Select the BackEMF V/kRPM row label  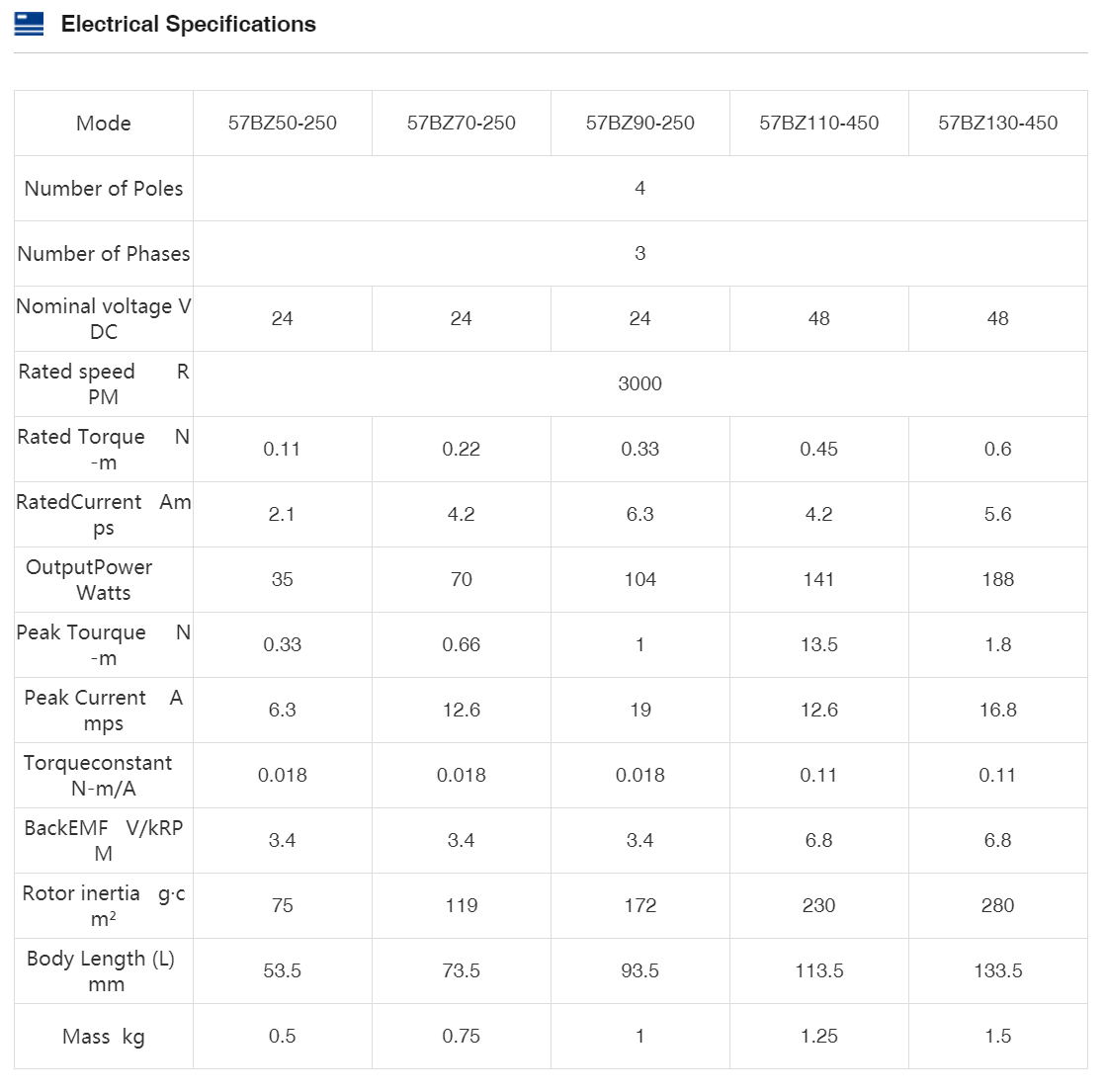104,841
